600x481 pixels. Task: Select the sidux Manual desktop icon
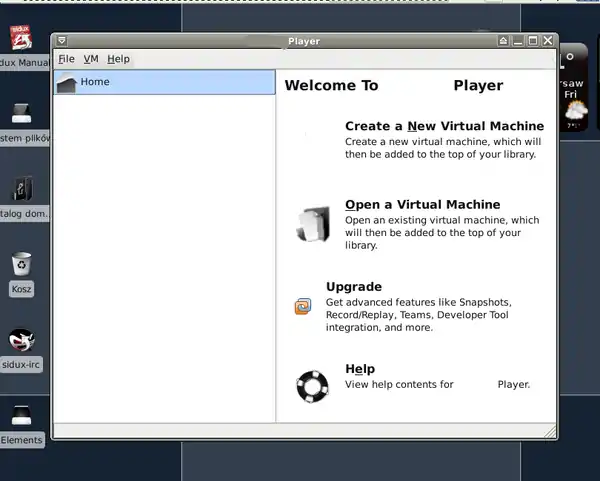21,40
